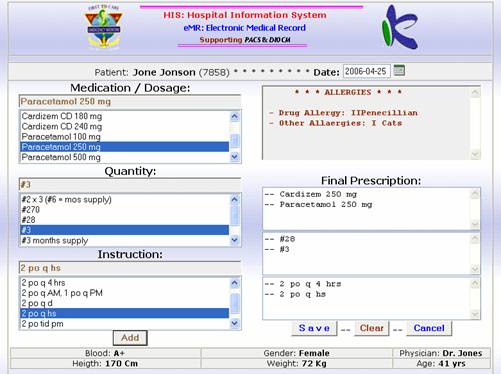Select Paracetamol 500 mg in the list
The image size is (501, 374).
point(125,157)
